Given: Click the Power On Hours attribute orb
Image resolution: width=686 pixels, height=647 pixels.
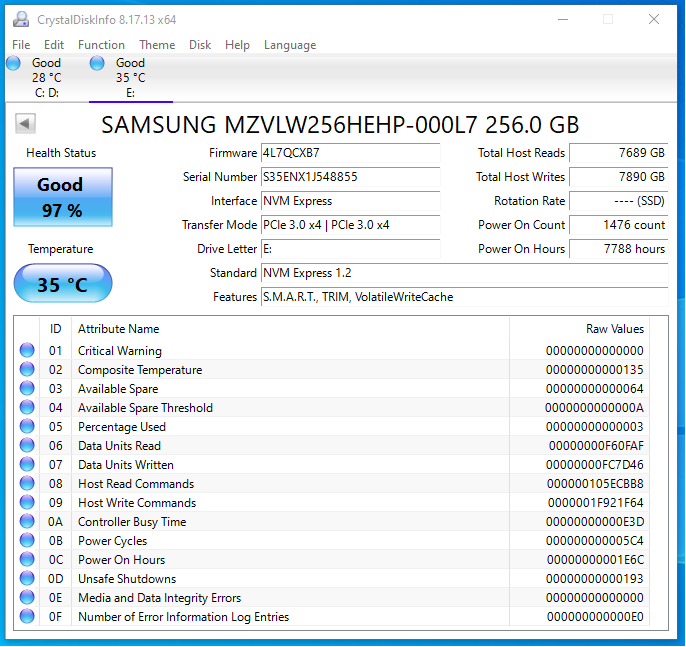Looking at the screenshot, I should [27, 560].
